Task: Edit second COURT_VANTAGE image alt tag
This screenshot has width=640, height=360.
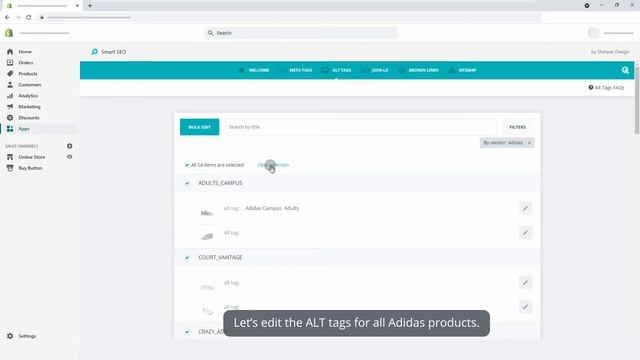Action: click(x=525, y=307)
